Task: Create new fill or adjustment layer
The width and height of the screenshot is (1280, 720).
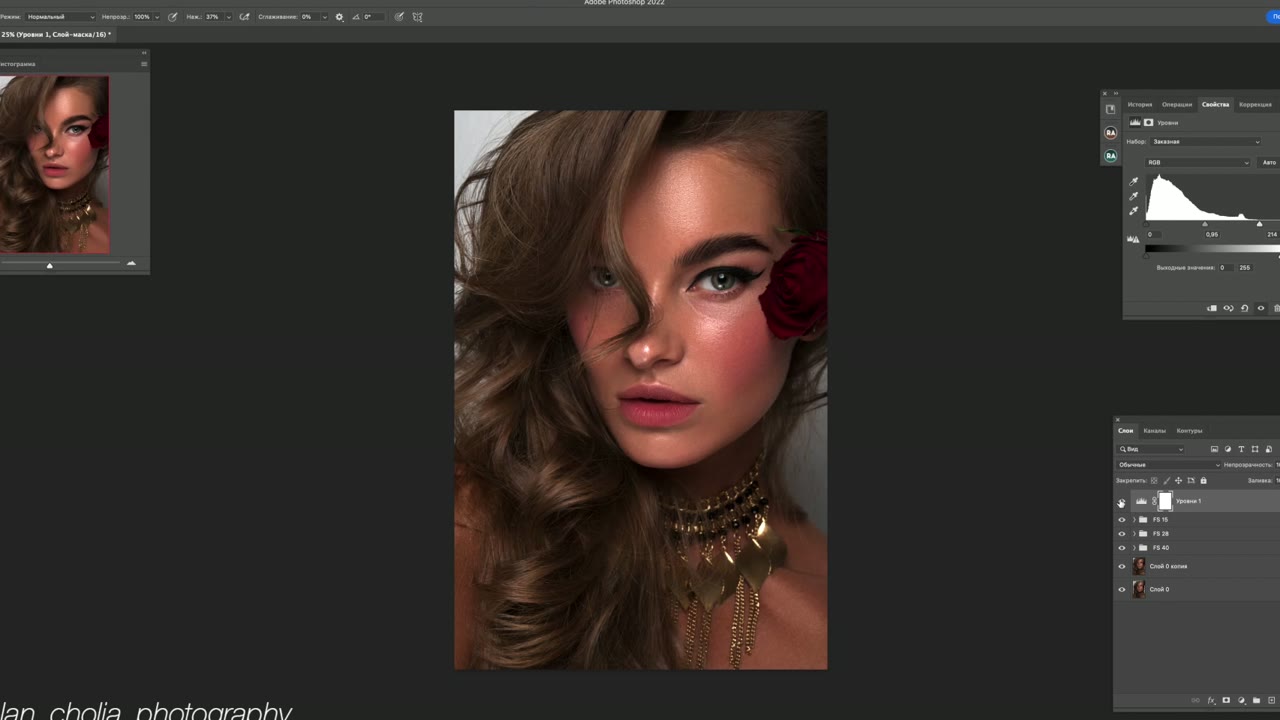Action: tap(1241, 701)
